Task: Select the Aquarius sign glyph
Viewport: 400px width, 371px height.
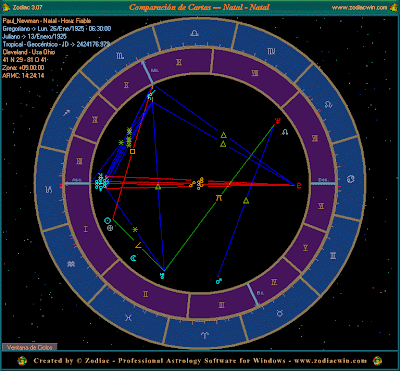Action: click(71, 264)
